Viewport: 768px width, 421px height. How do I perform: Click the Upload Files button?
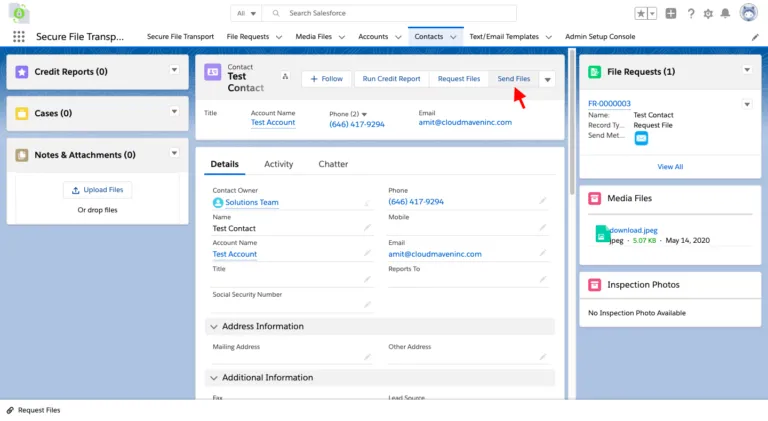click(x=97, y=190)
